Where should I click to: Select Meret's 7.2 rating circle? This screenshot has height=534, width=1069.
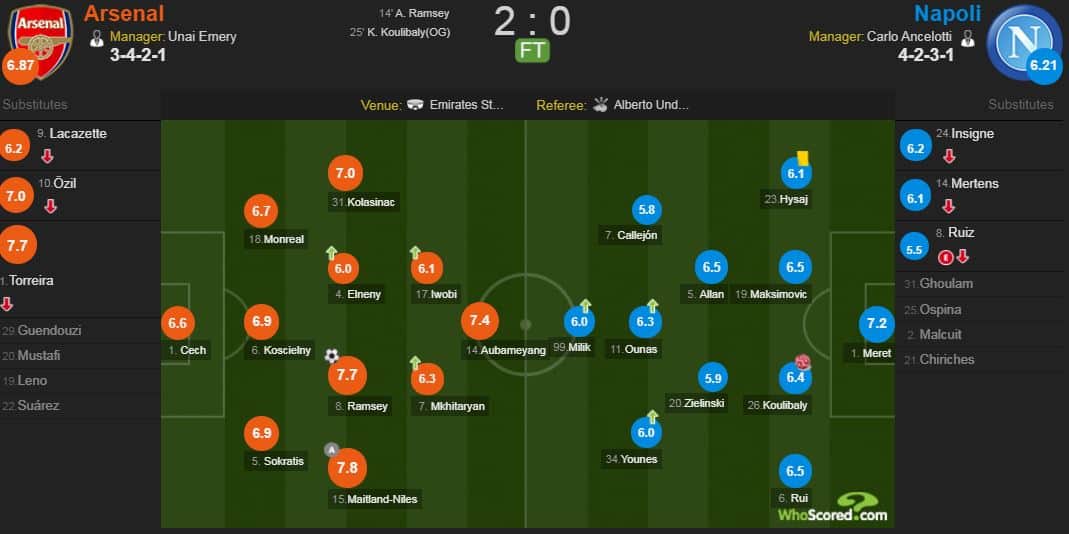coord(876,324)
